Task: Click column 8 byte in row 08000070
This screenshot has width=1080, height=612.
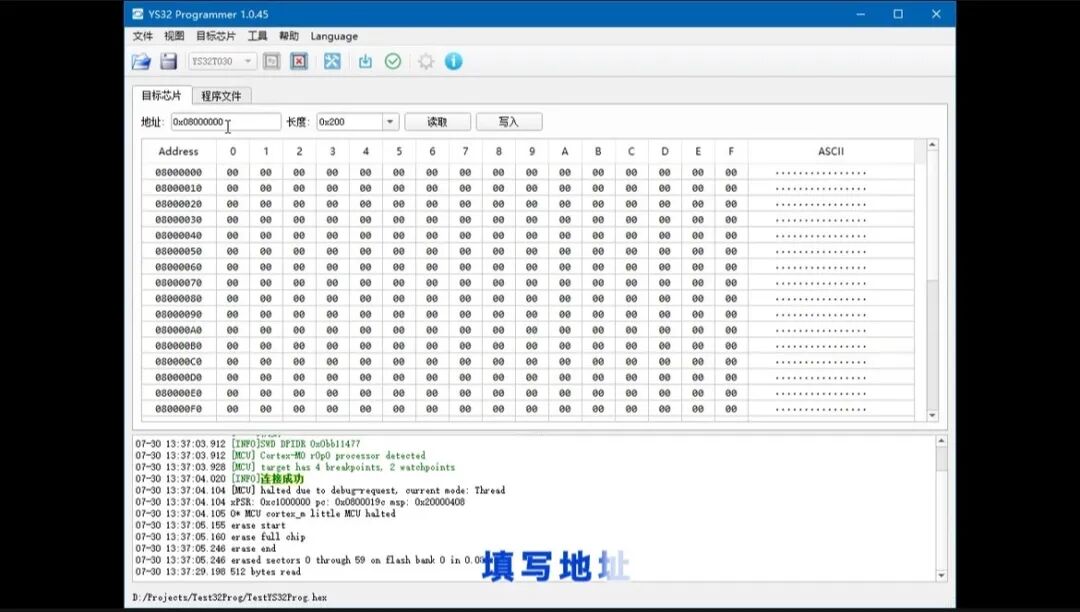Action: coord(499,283)
